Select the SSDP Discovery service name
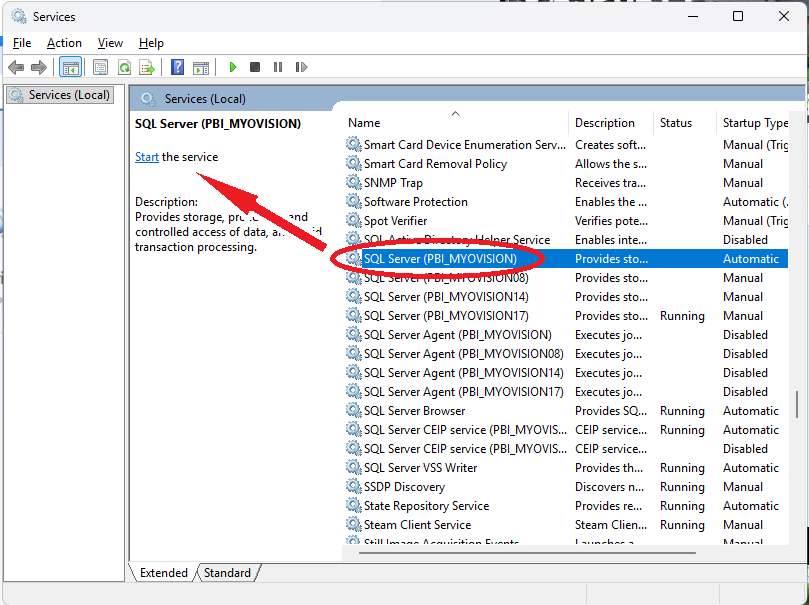Viewport: 809px width, 605px height. (404, 487)
